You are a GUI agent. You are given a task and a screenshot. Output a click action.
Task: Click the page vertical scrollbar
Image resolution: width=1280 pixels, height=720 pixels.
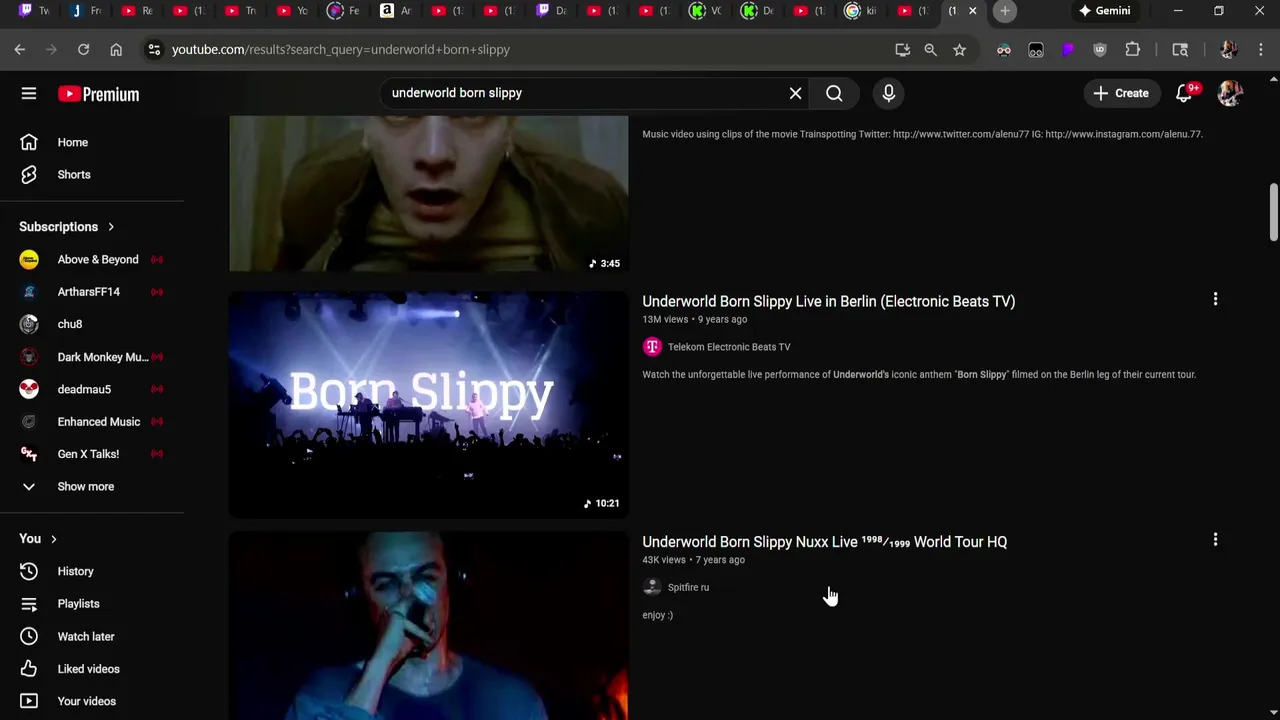click(x=1273, y=212)
